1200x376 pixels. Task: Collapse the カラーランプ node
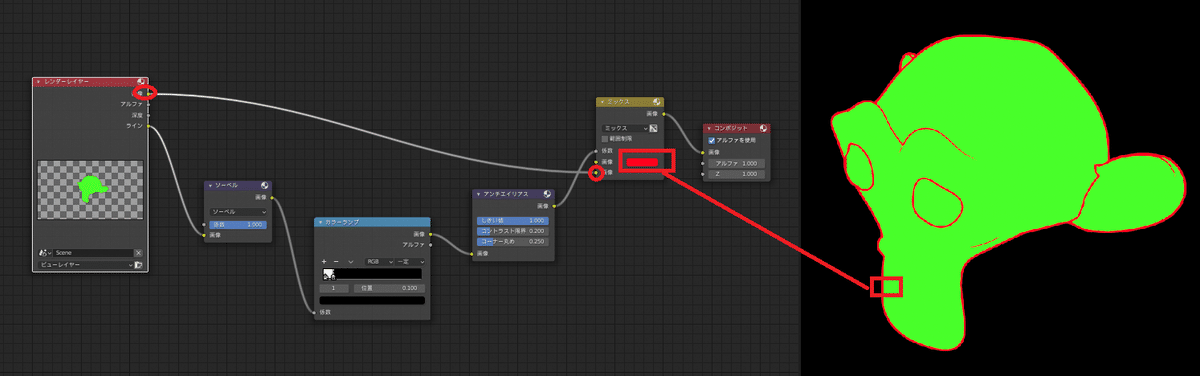pos(320,222)
